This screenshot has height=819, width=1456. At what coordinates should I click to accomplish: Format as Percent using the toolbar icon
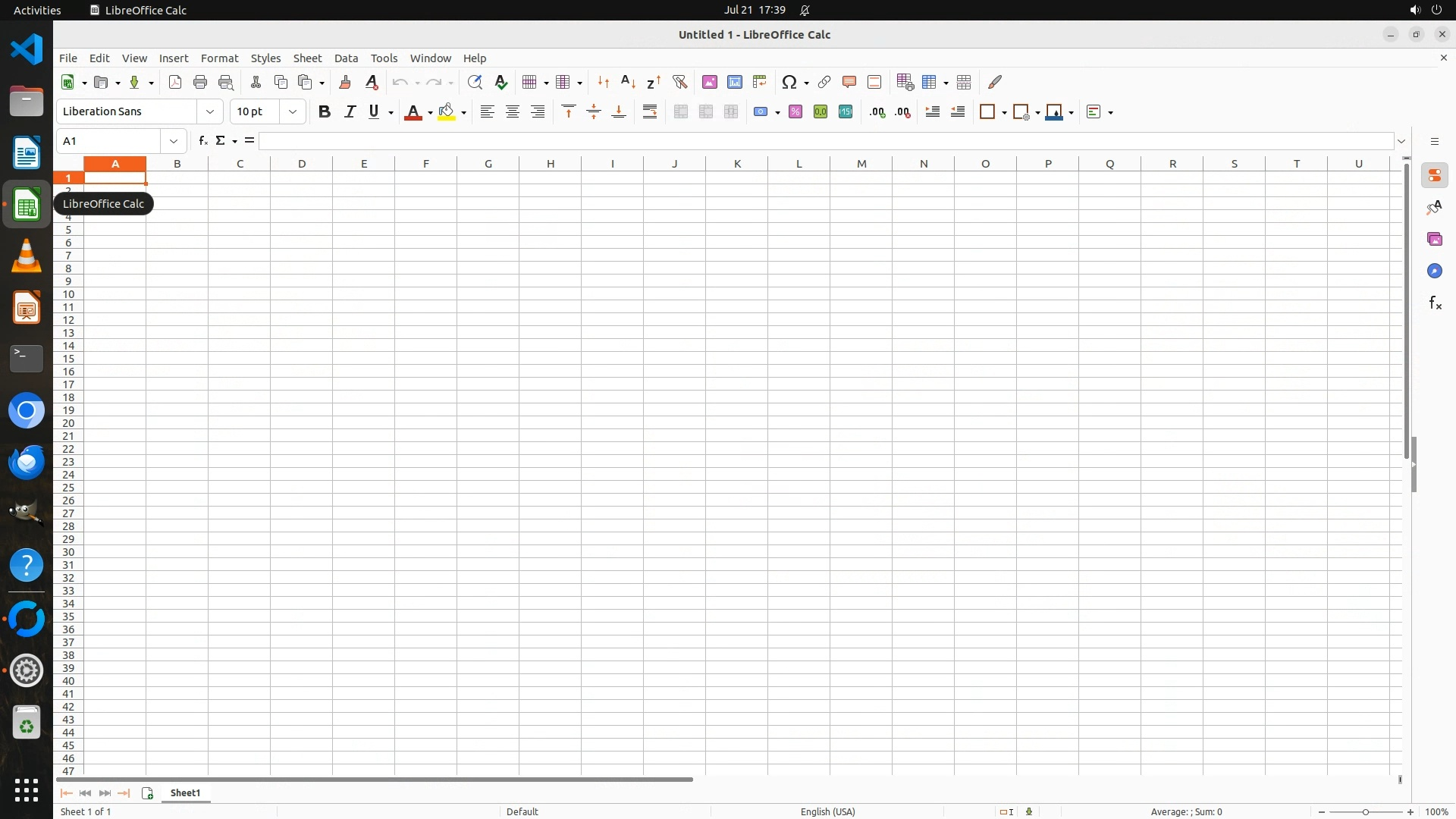point(795,112)
